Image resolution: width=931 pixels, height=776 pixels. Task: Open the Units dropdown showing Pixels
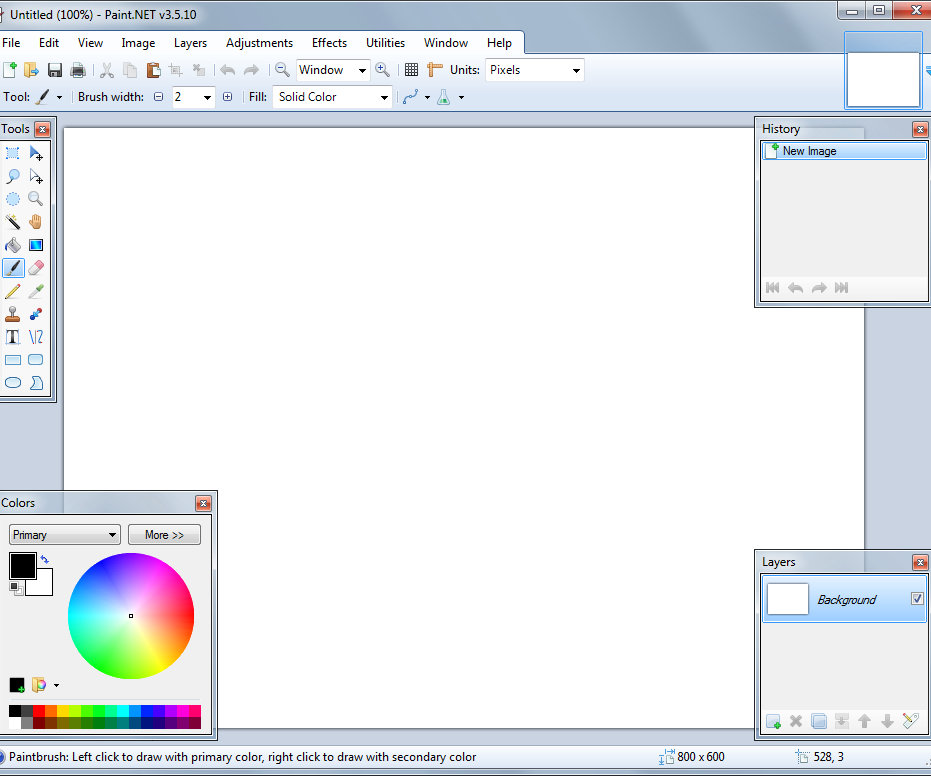(x=534, y=70)
